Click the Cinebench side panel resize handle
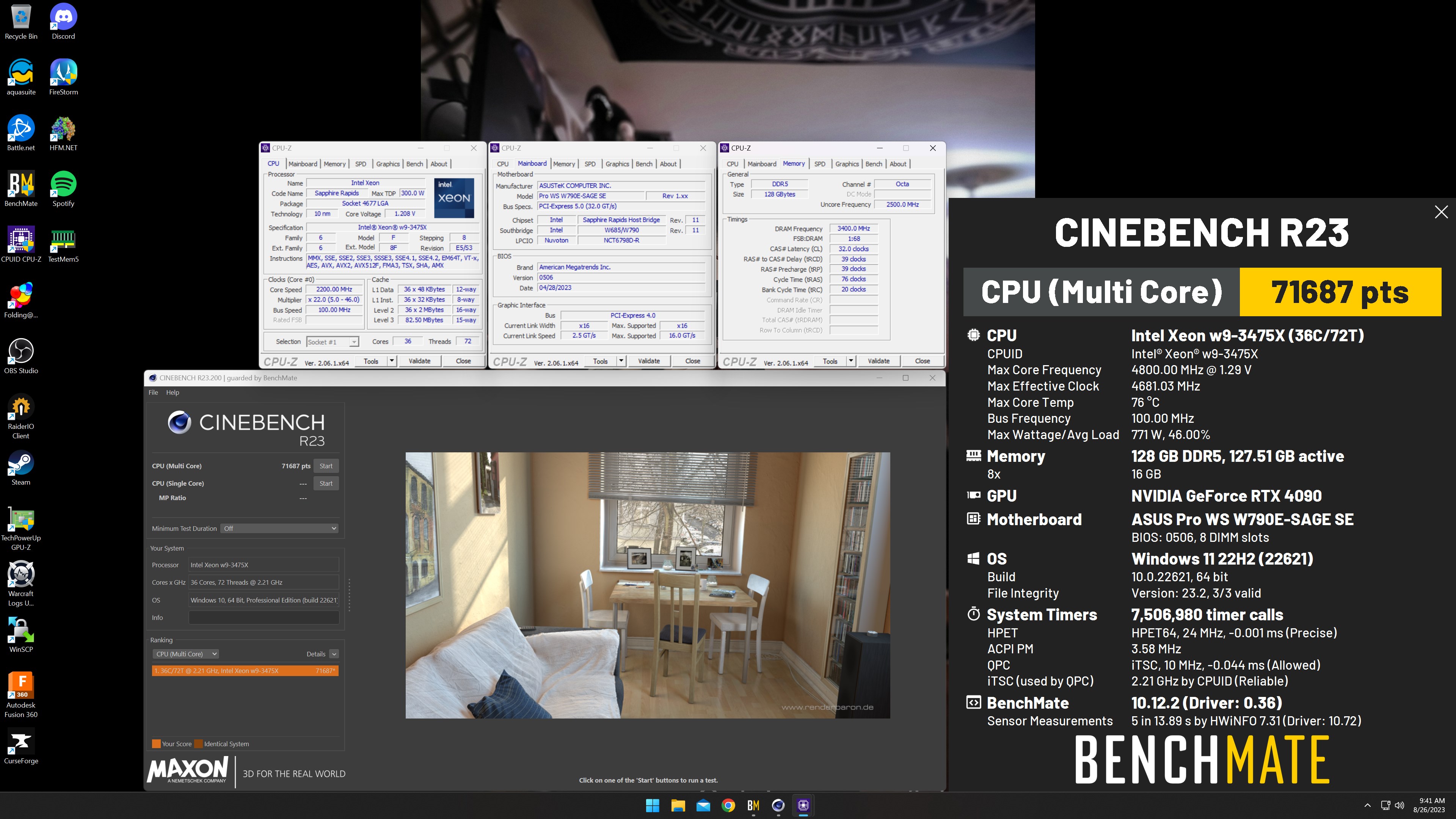The image size is (1456, 819). [x=349, y=595]
